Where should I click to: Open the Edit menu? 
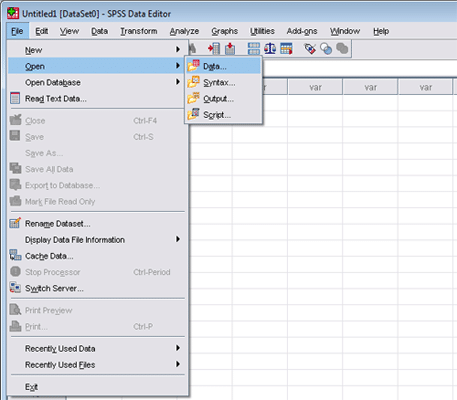click(x=42, y=31)
